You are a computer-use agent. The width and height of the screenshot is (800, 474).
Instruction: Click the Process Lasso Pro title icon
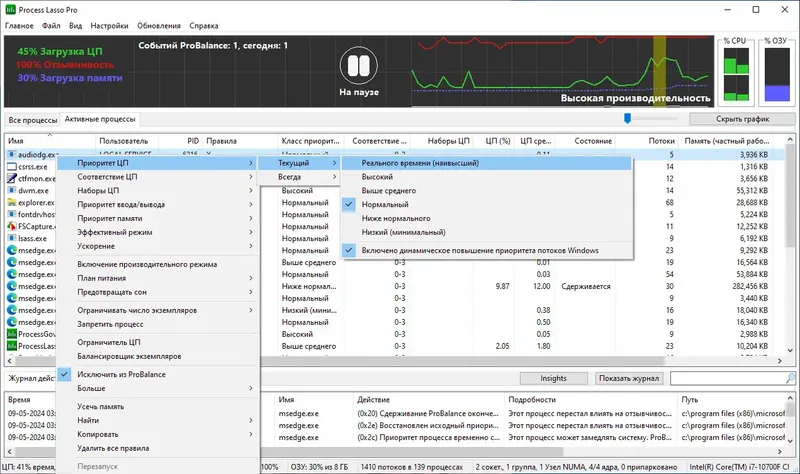click(x=10, y=9)
